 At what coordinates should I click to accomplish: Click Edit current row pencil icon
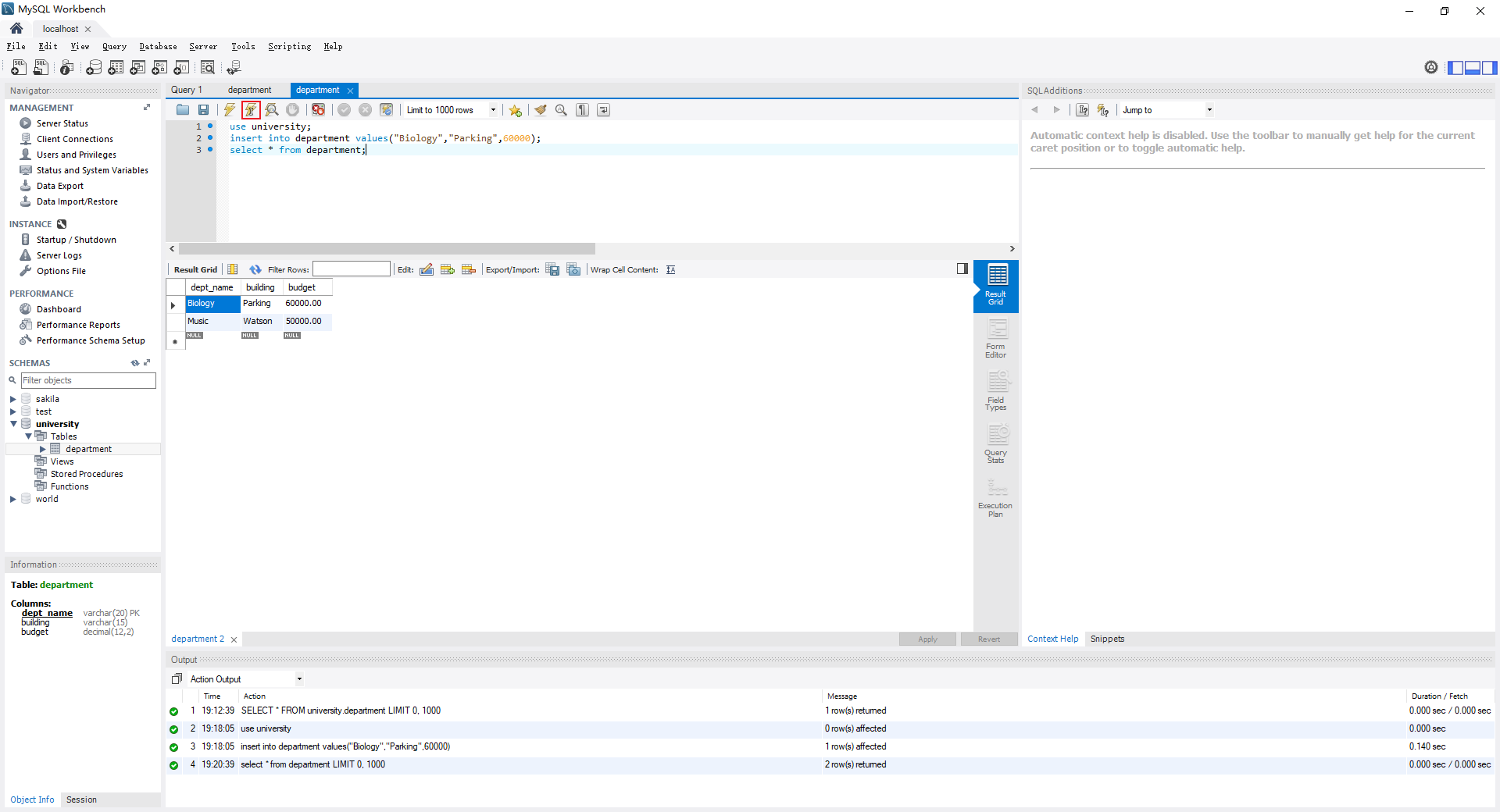427,269
